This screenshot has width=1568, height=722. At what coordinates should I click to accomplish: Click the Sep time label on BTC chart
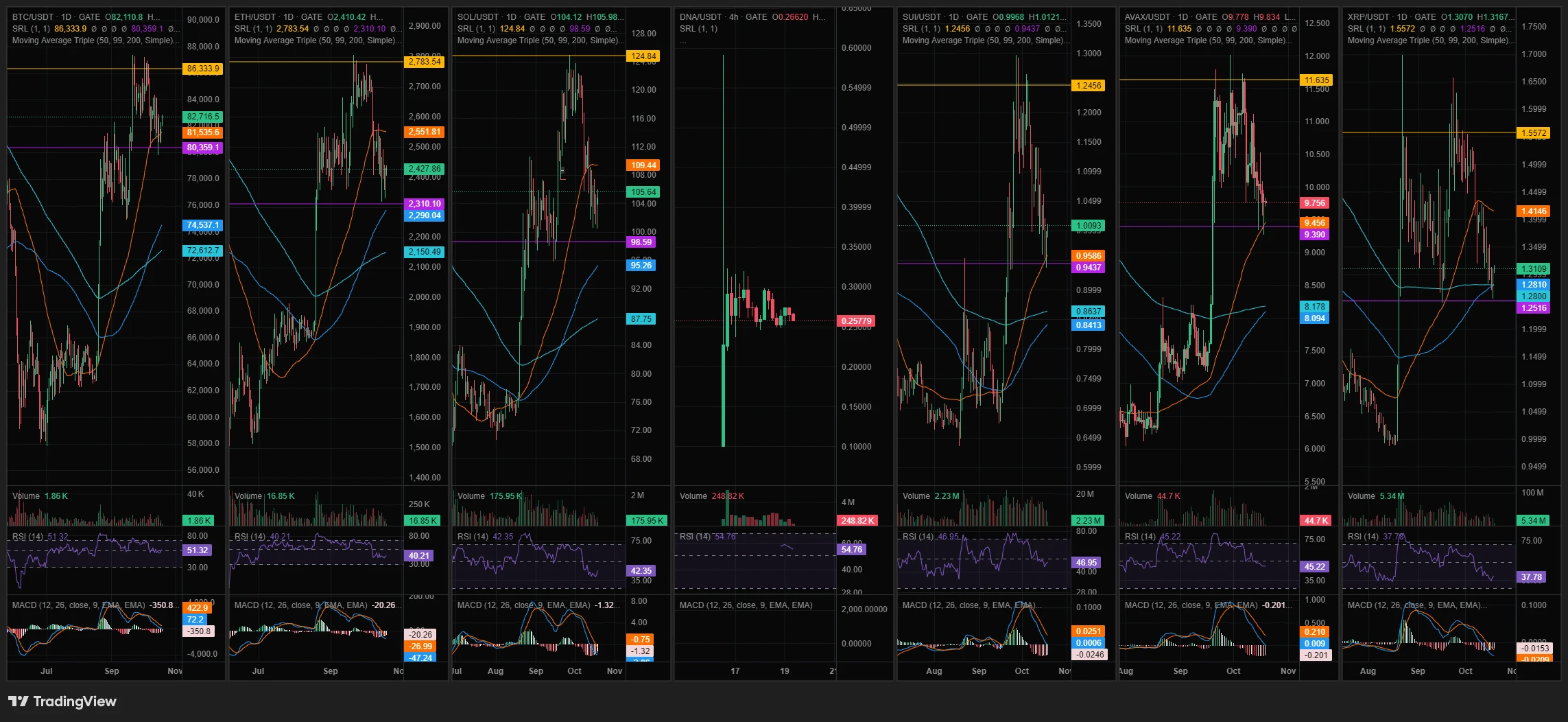pyautogui.click(x=112, y=671)
